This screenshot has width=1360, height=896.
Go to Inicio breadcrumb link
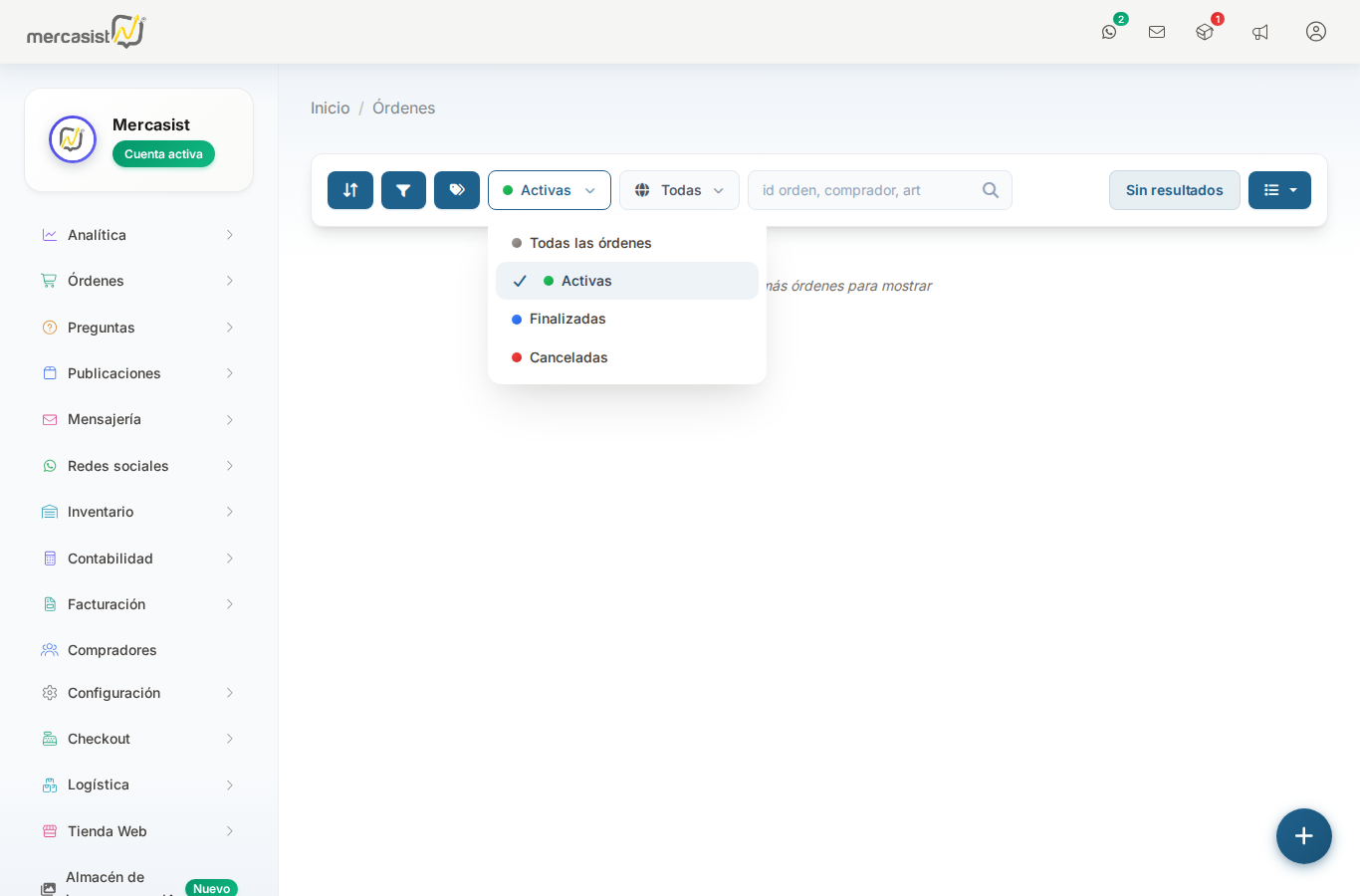pos(330,108)
